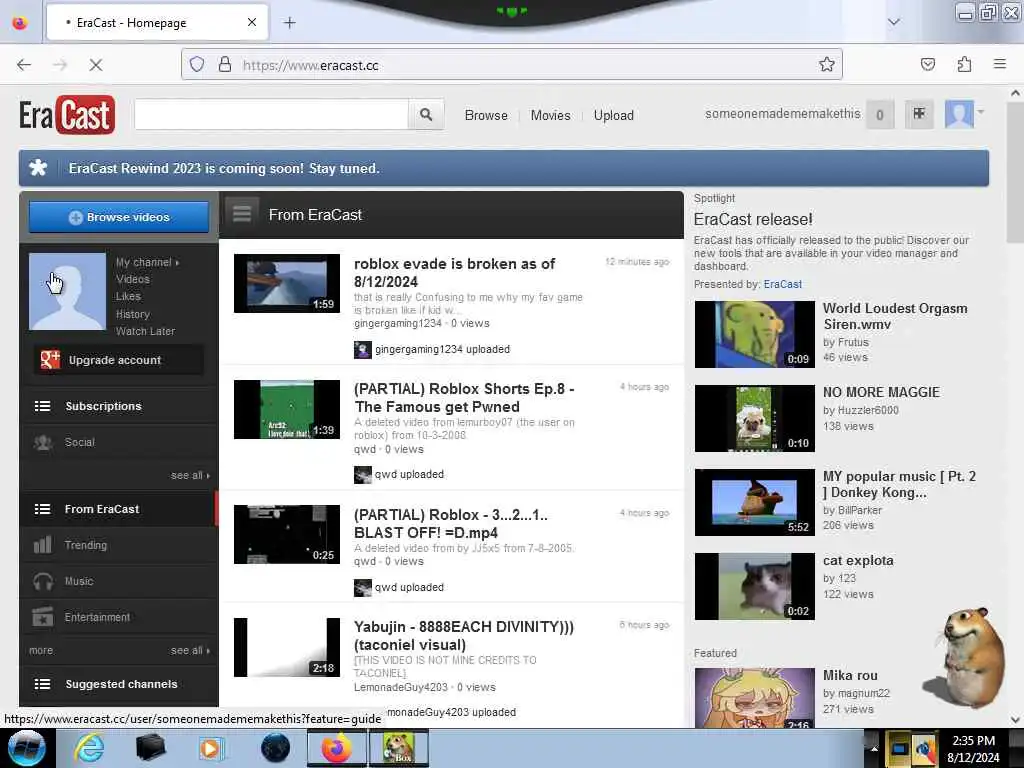Open the Yabujin 8888EACH DIVINITY video title
The height and width of the screenshot is (768, 1024).
click(x=464, y=635)
